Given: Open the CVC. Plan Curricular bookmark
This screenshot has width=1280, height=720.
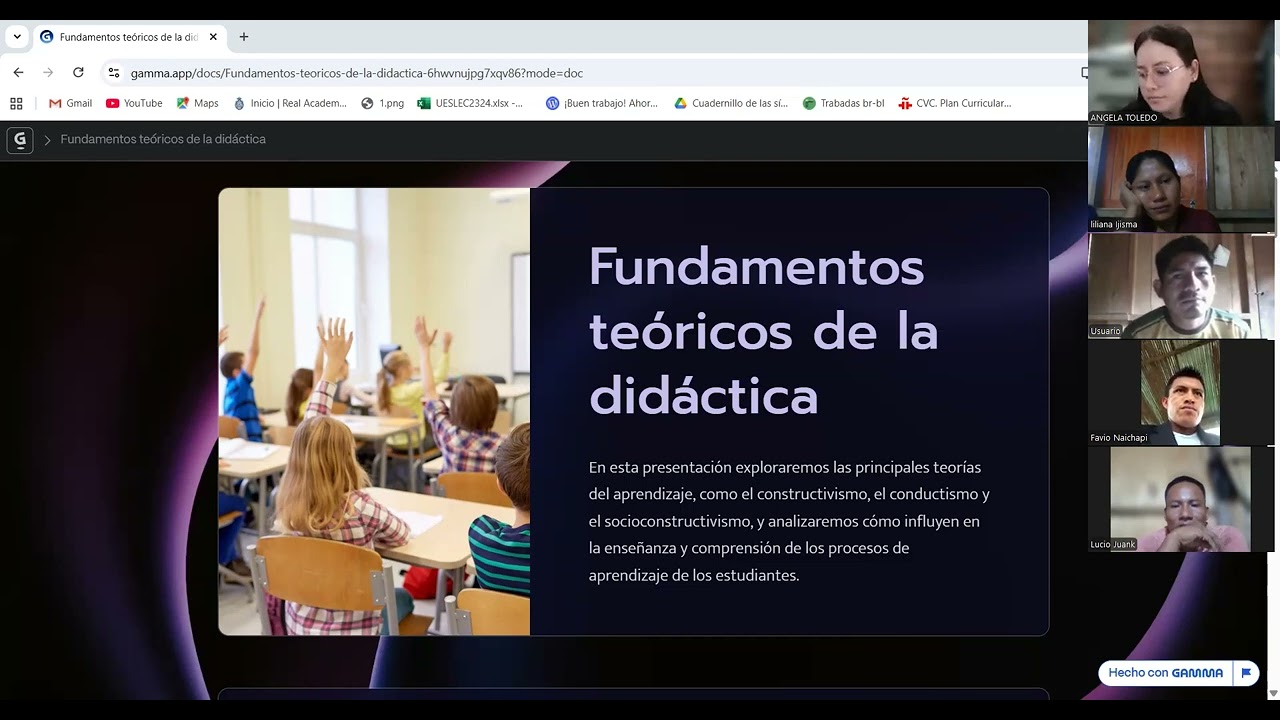Looking at the screenshot, I should point(955,103).
